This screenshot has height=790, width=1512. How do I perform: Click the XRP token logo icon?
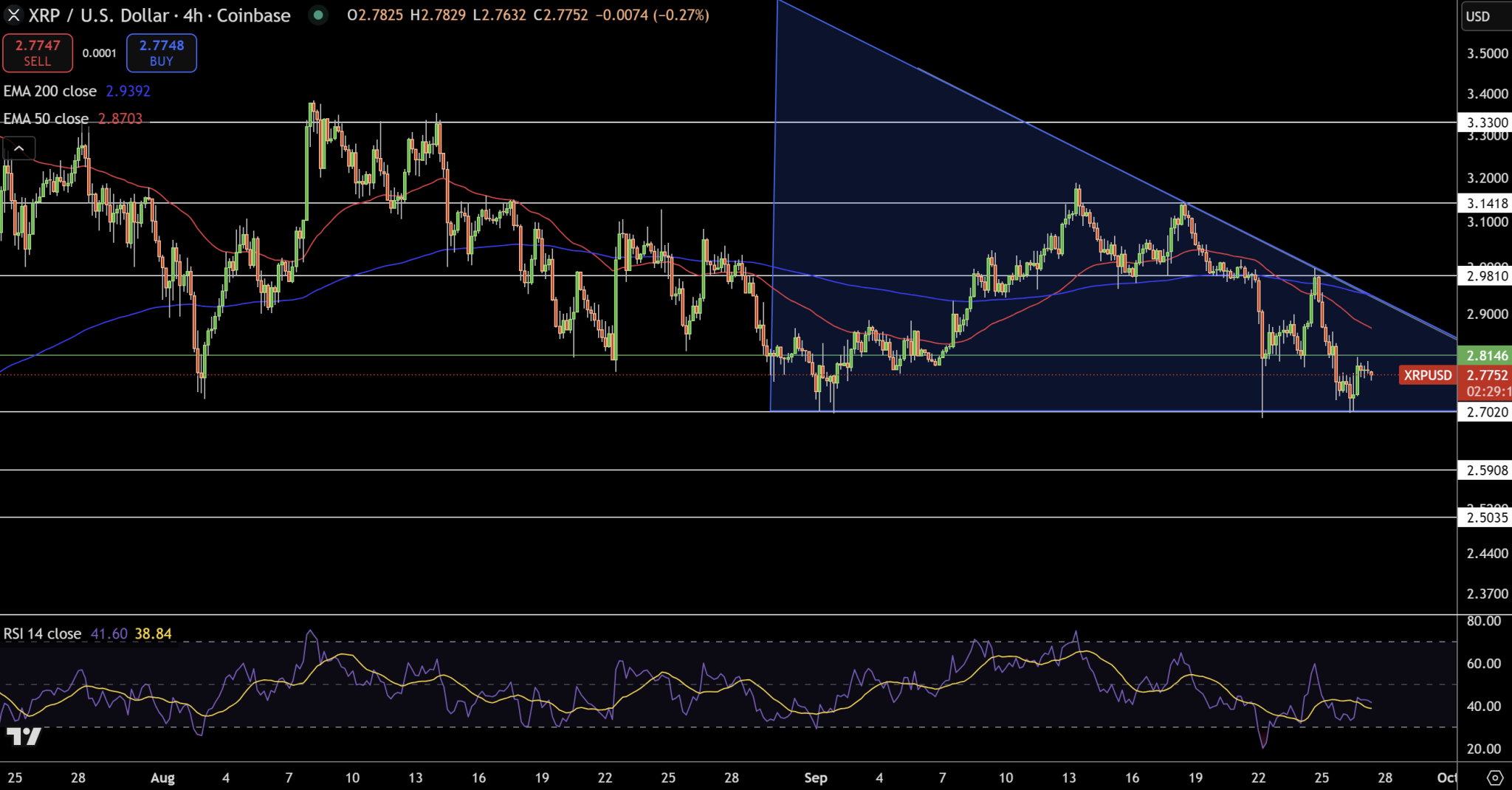tap(13, 15)
